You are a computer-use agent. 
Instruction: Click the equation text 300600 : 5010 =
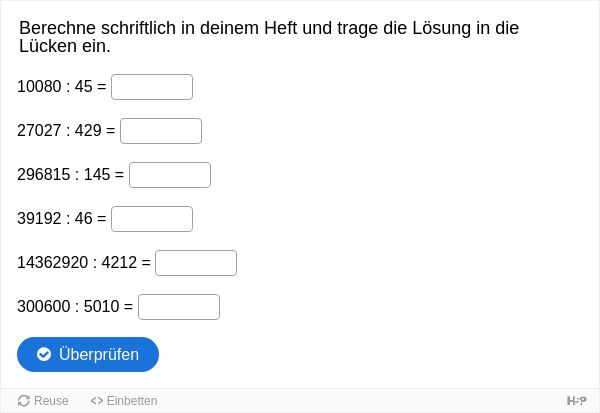pos(75,307)
